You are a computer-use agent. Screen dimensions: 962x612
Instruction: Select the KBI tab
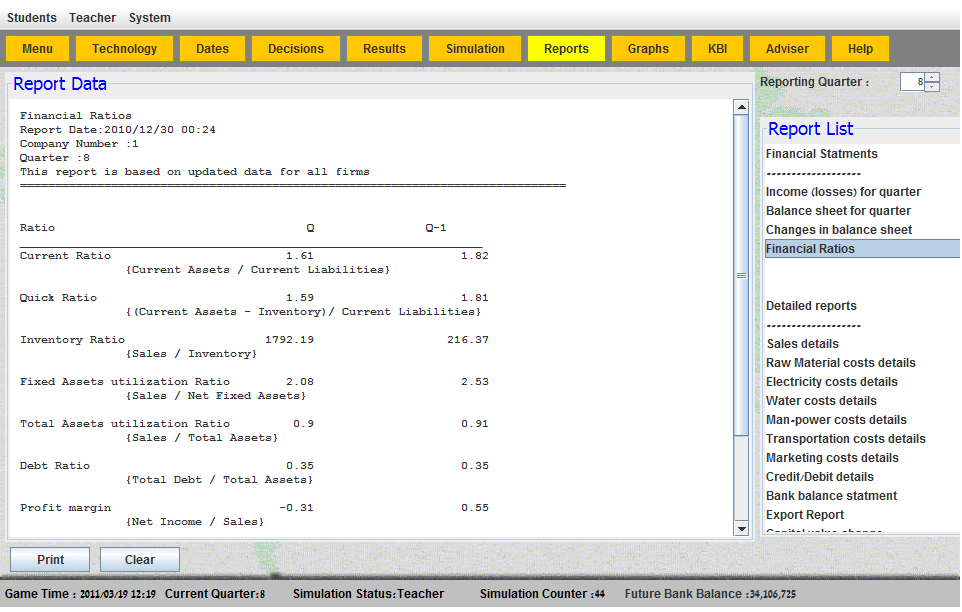(x=717, y=49)
